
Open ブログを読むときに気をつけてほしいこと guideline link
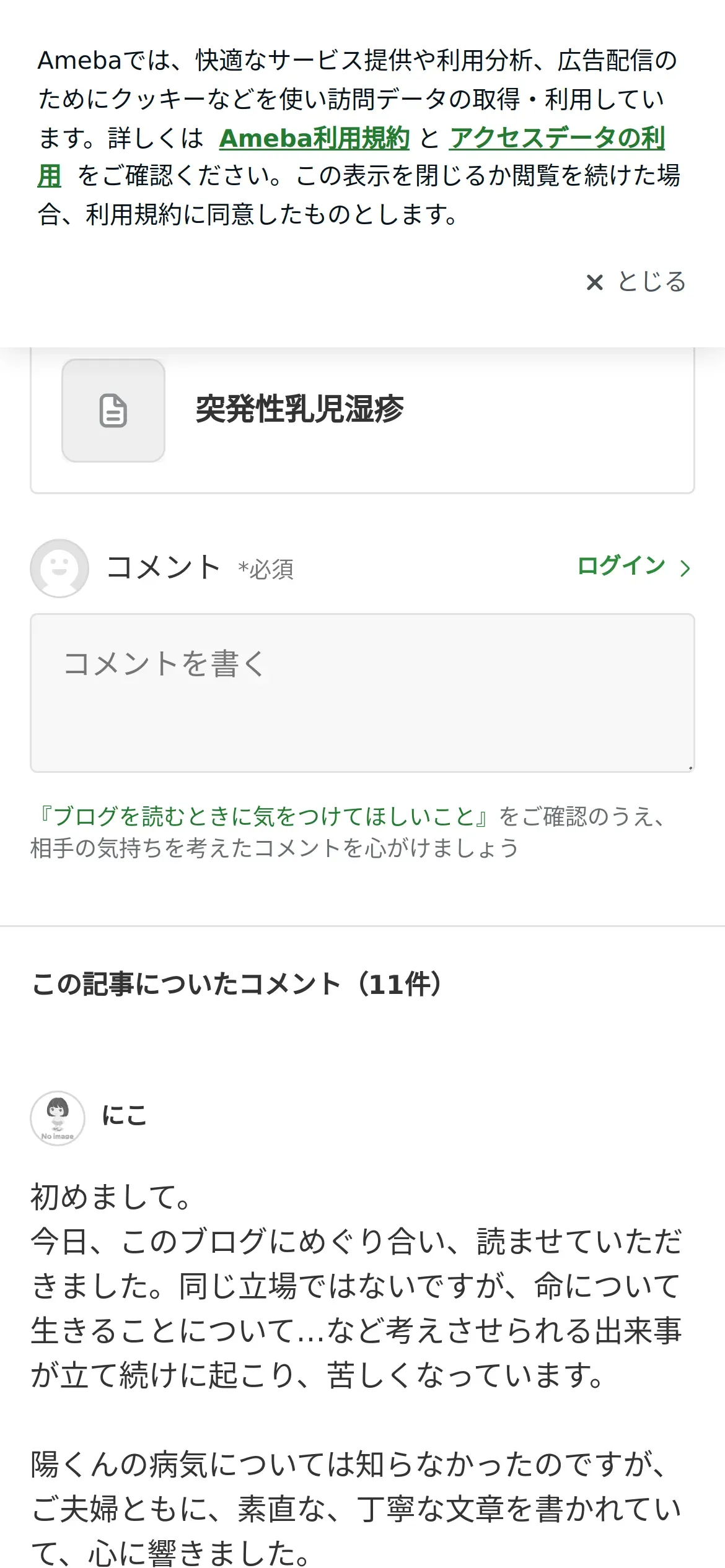pos(264,816)
